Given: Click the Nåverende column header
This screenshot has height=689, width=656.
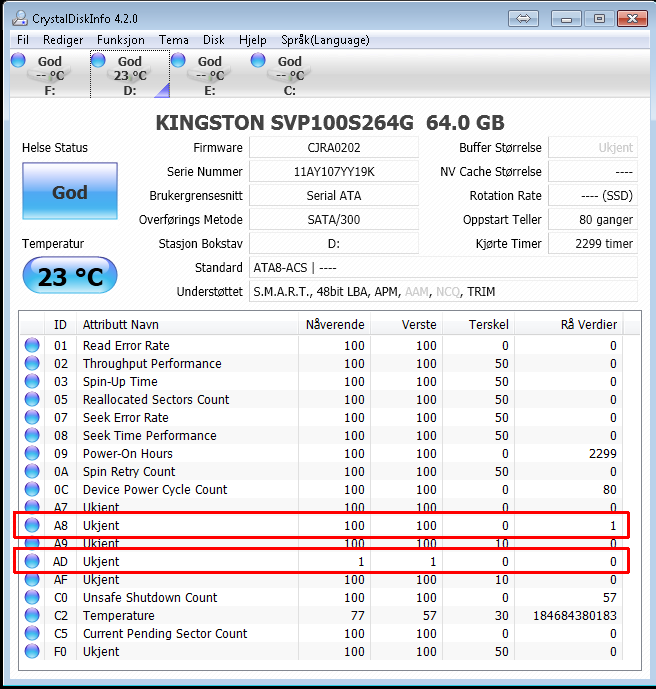Looking at the screenshot, I should 334,324.
